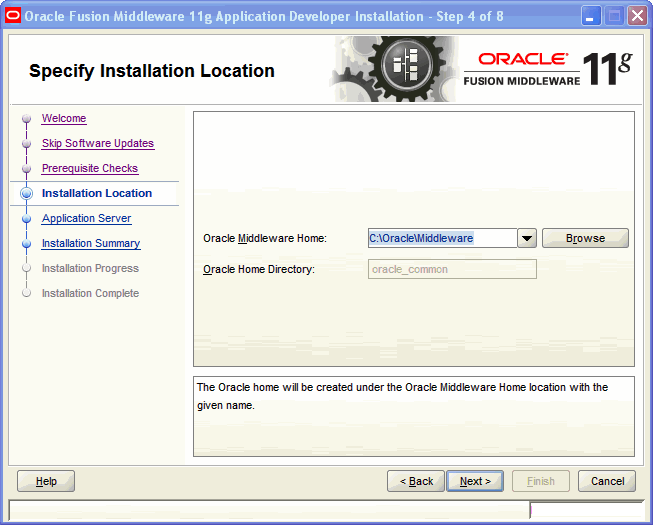Click inside the Oracle Middleware Home field
Viewport: 653px width, 525px height.
442,238
